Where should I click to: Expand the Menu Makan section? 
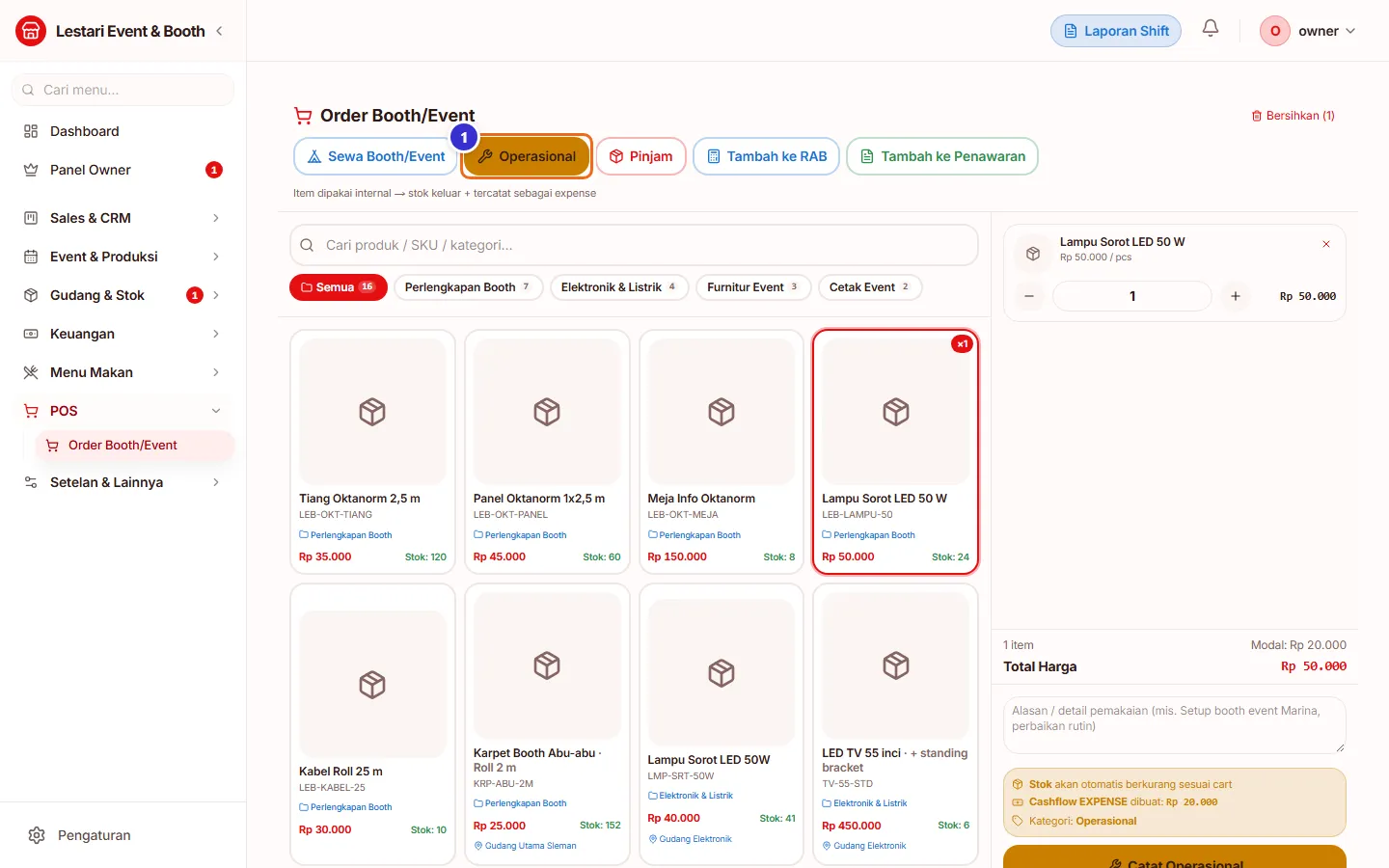click(x=123, y=372)
